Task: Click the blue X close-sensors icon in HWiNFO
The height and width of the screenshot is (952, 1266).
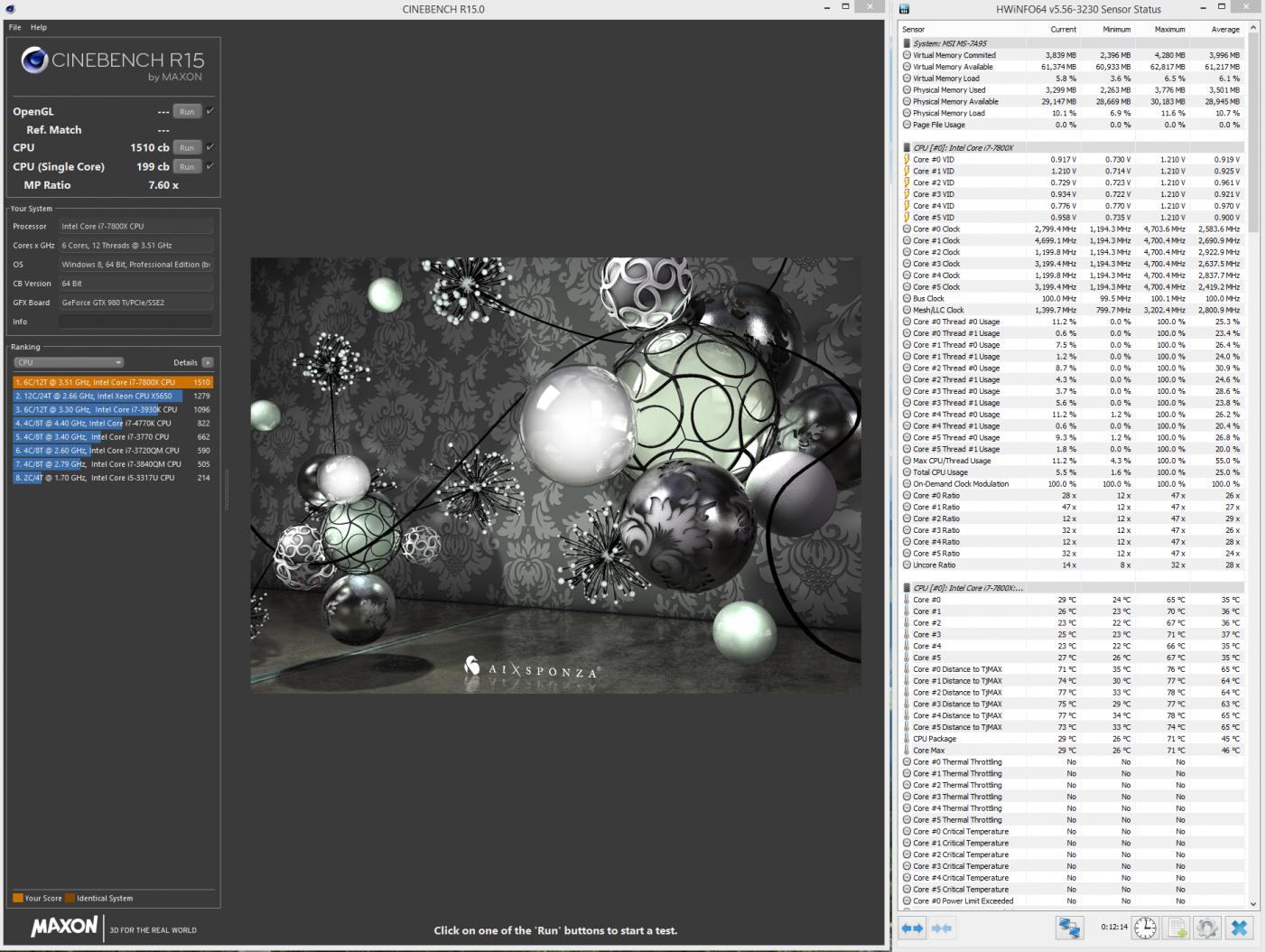Action: click(x=1239, y=928)
